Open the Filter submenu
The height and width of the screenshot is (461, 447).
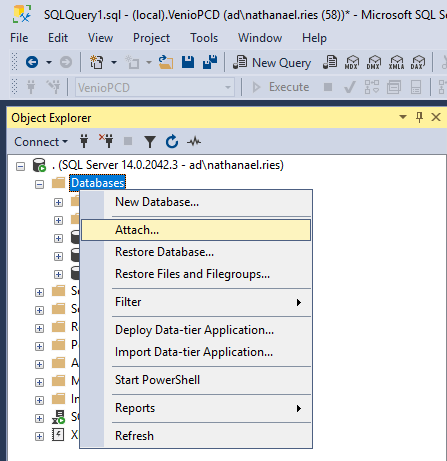(x=196, y=302)
